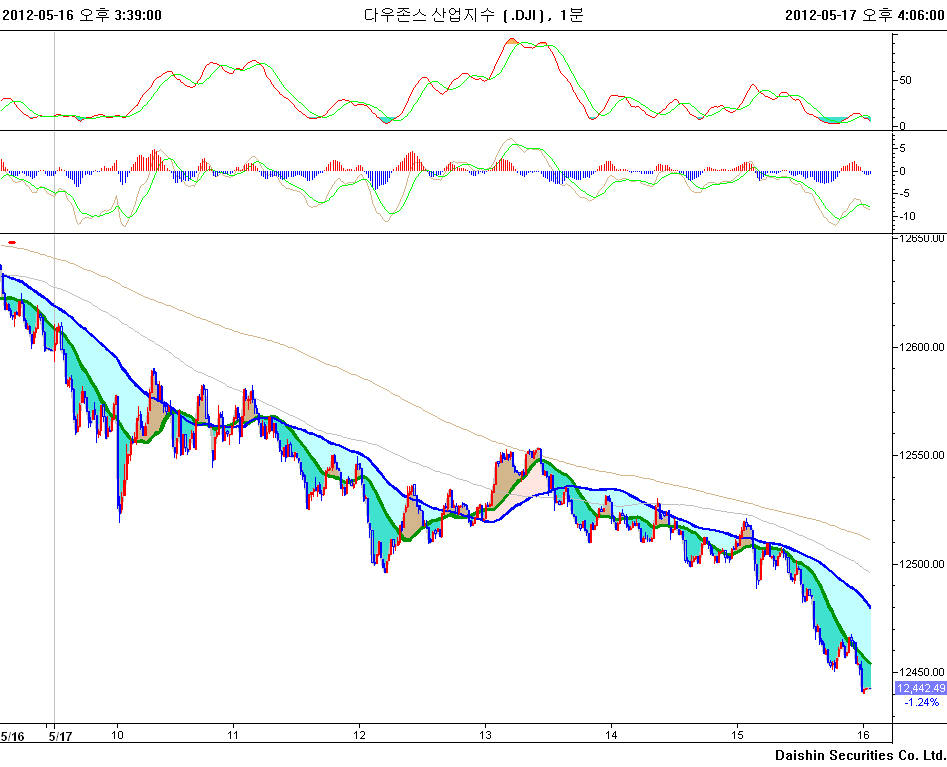This screenshot has height=767, width=947.
Task: Click the 16 hour mark on time axis
Action: click(862, 736)
